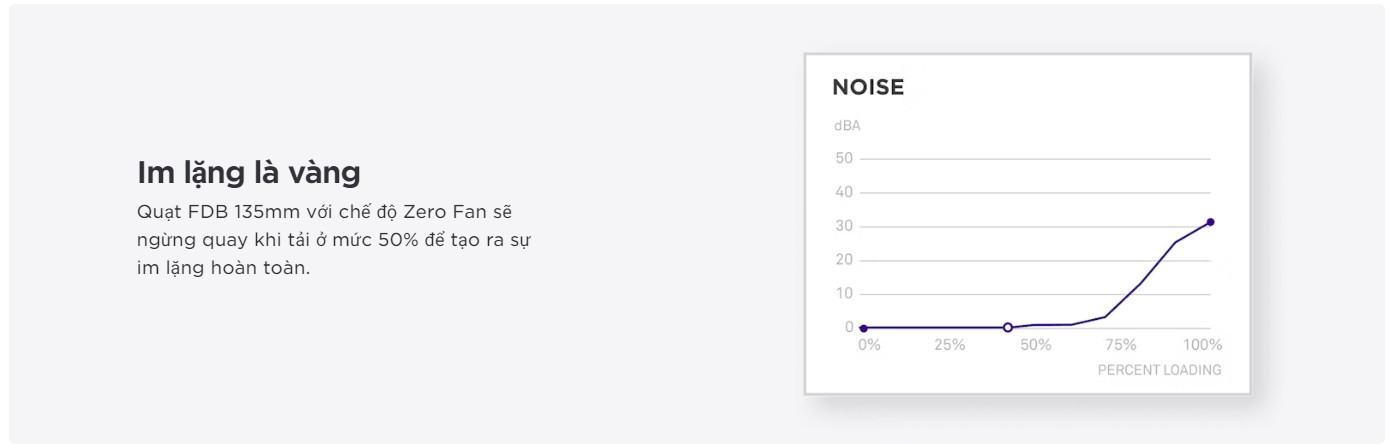Click the 50% label on the loading axis
The image size is (1390, 448).
click(x=1035, y=345)
